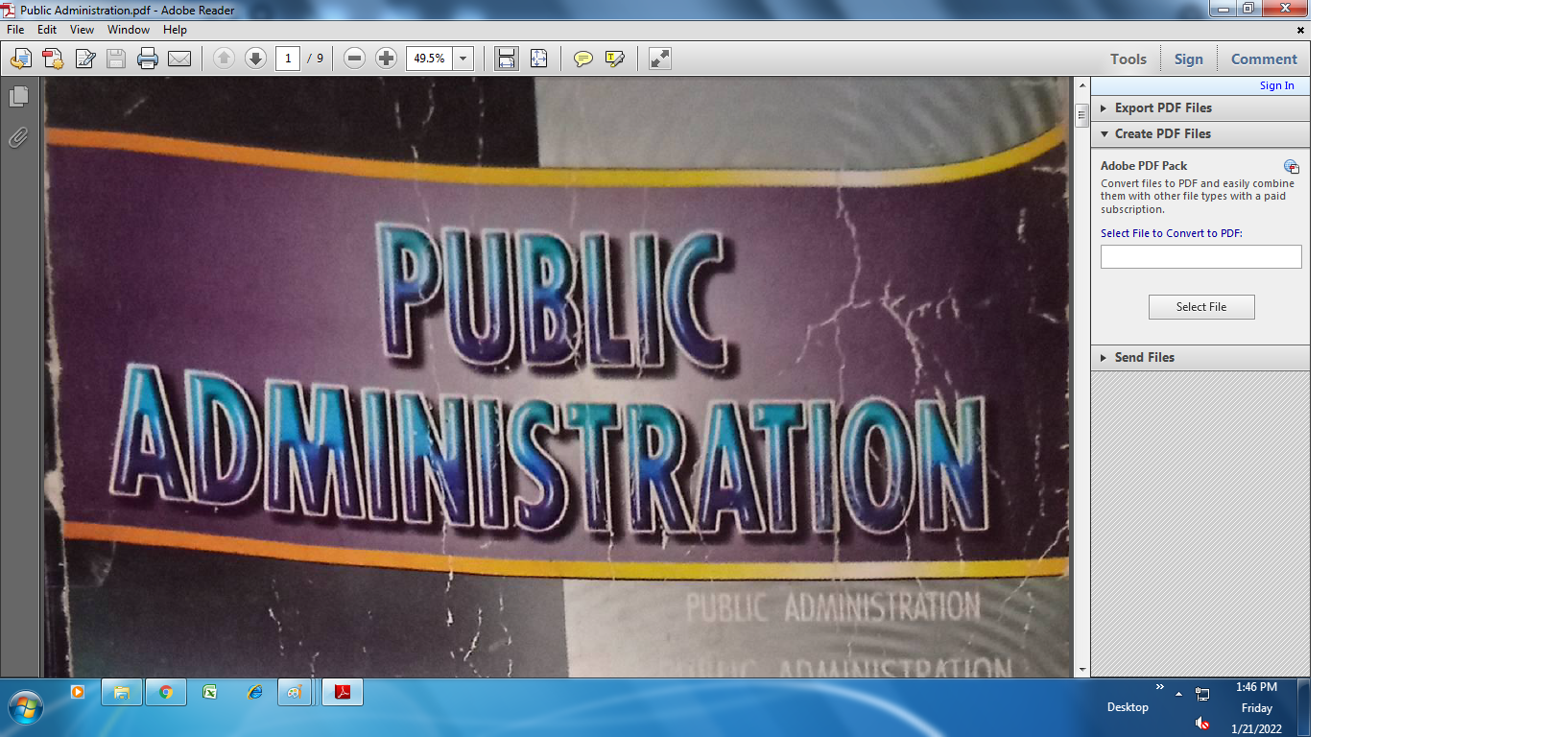Screen dimensions: 1568x737
Task: Zoom in with the plus icon
Action: coord(386,59)
